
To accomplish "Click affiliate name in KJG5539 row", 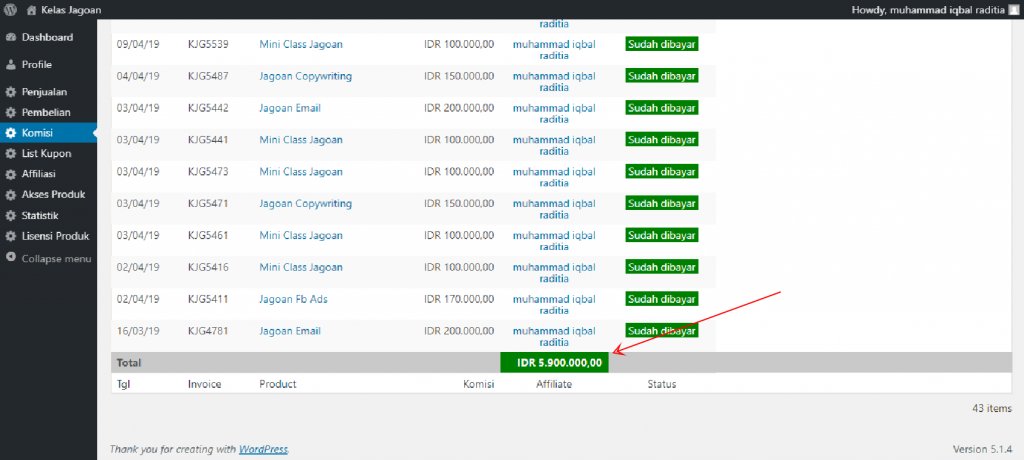I will click(554, 50).
